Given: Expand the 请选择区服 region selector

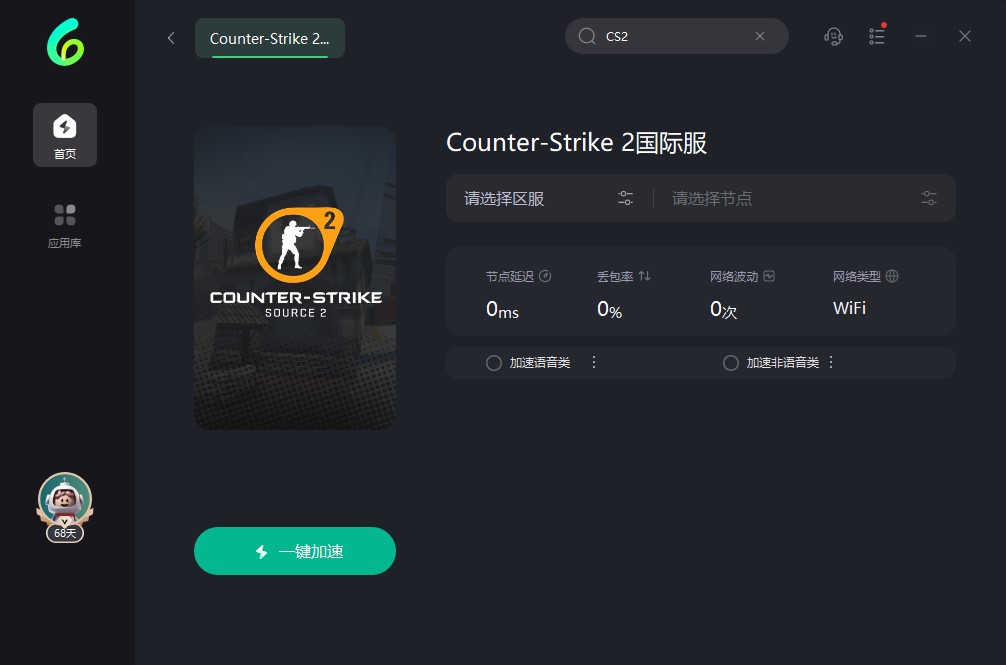Looking at the screenshot, I should pos(549,198).
